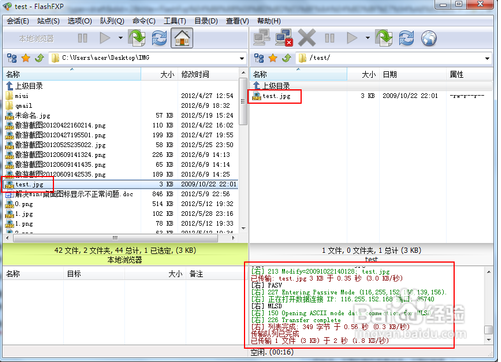501x362 pixels.
Task: Click the globe icon in remote toolbar
Action: point(429,38)
